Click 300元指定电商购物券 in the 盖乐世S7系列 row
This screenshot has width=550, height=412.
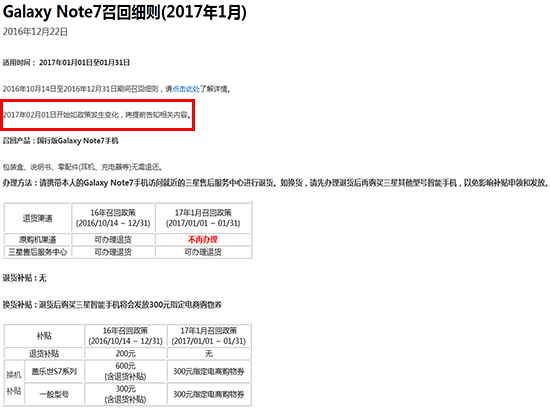click(x=209, y=371)
